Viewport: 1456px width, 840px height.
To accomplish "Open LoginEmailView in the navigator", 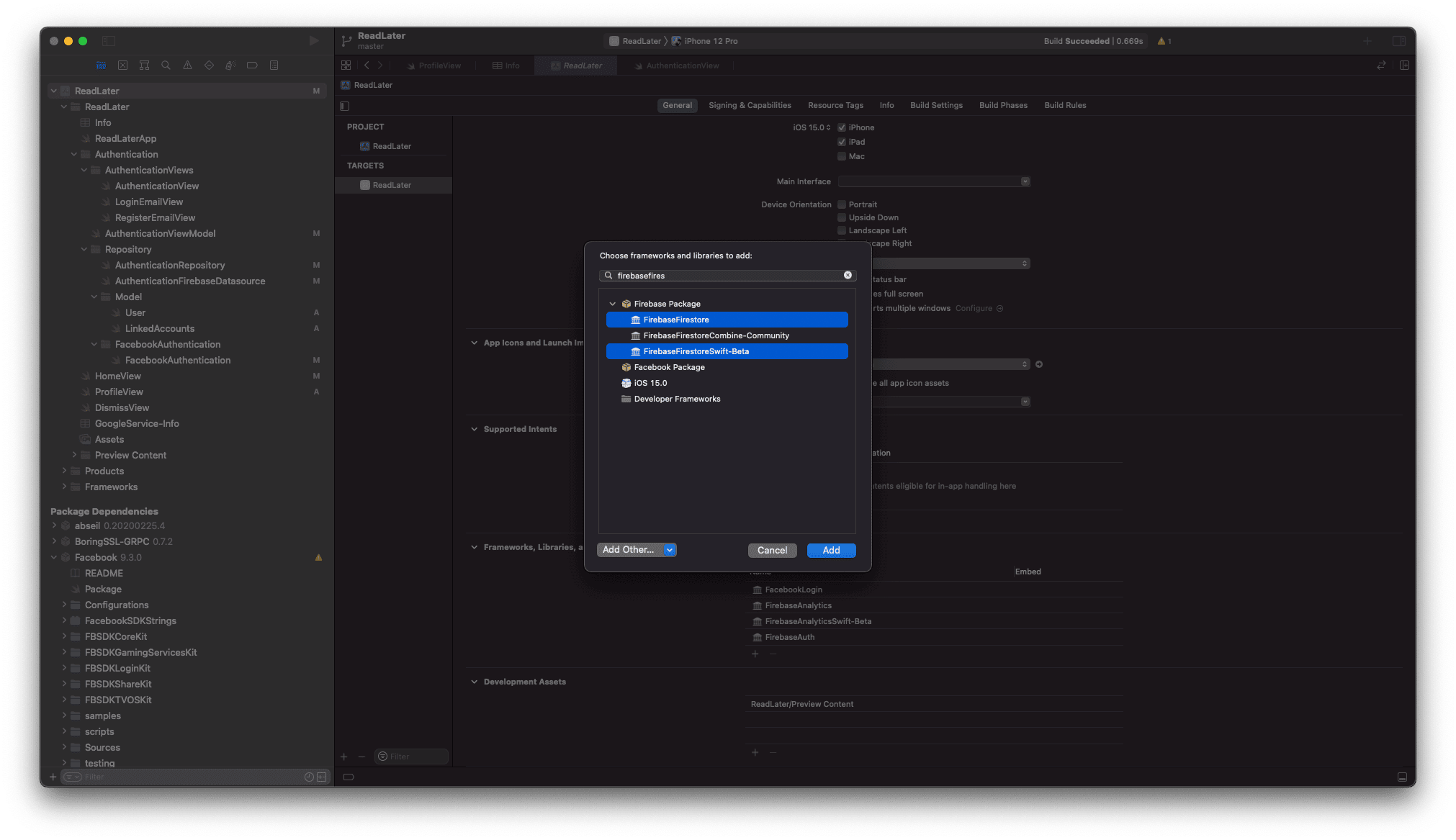I will (149, 202).
